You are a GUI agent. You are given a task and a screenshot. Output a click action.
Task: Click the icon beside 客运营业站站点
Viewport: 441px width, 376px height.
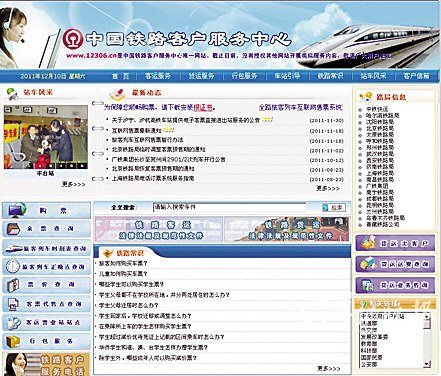click(14, 323)
